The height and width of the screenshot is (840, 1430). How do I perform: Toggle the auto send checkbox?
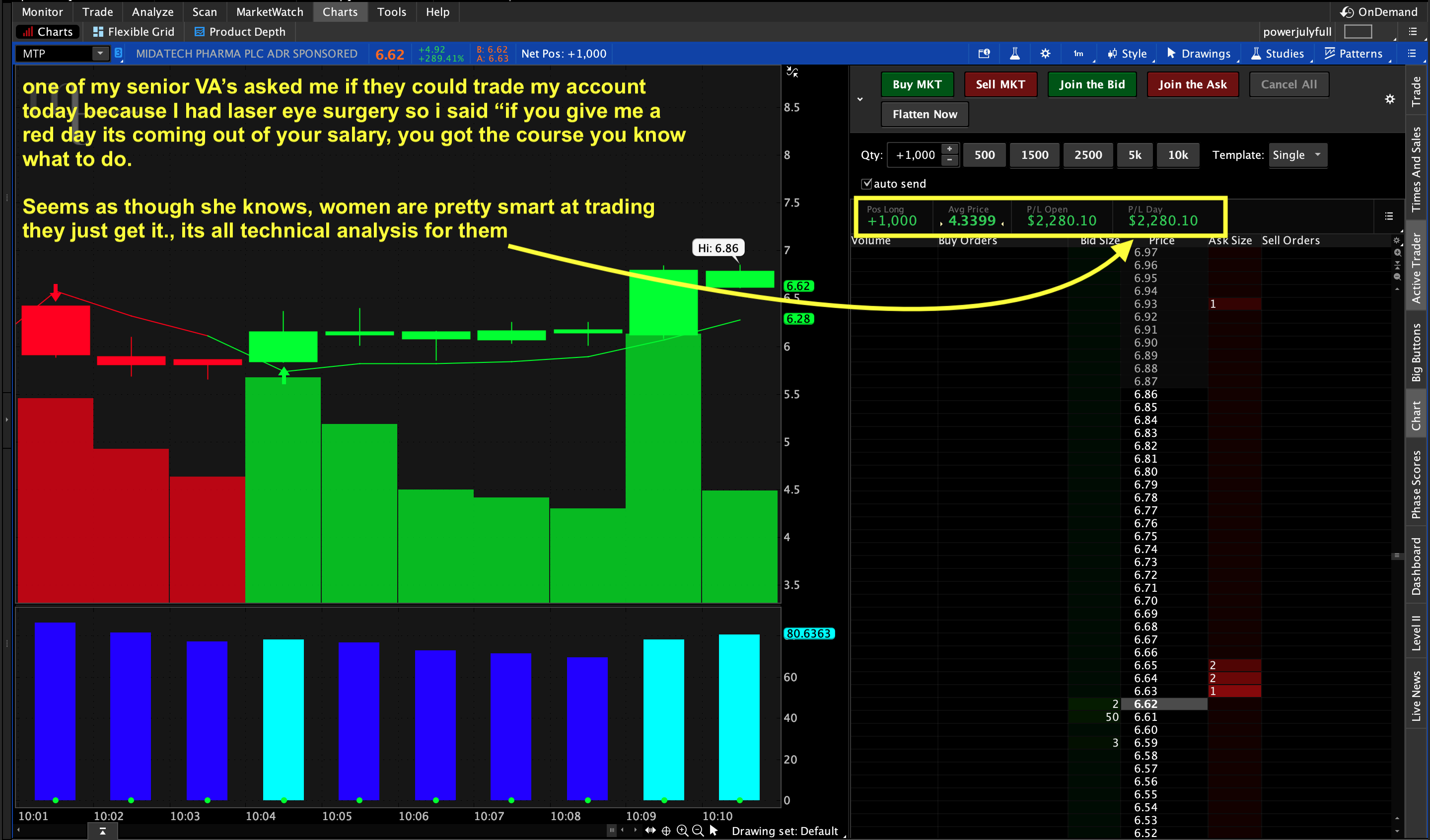866,183
